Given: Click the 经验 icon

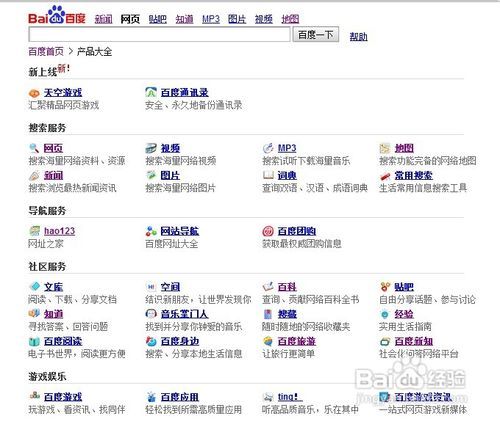Looking at the screenshot, I should (x=385, y=314).
